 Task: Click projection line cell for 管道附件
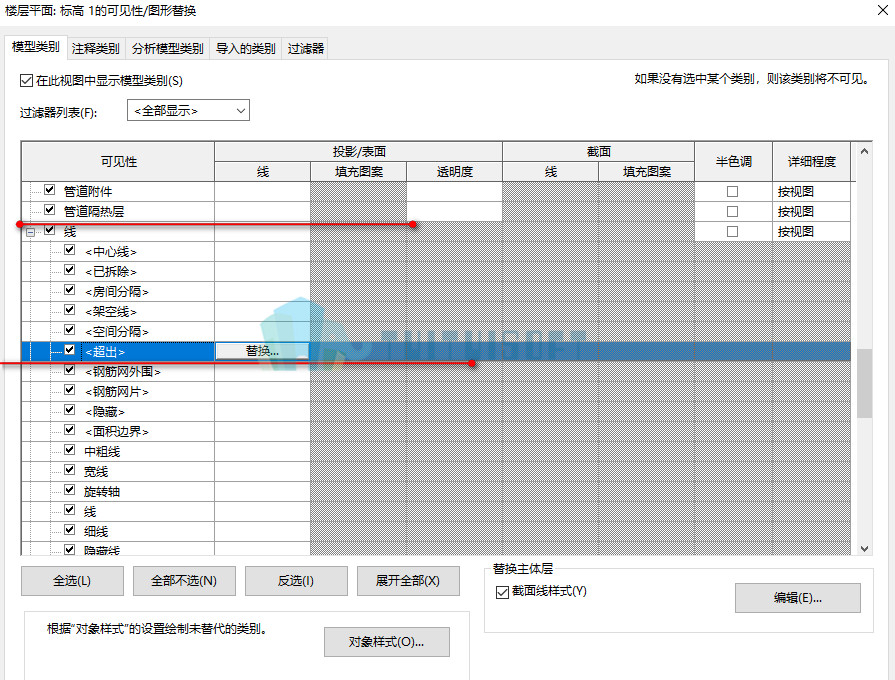tap(263, 191)
